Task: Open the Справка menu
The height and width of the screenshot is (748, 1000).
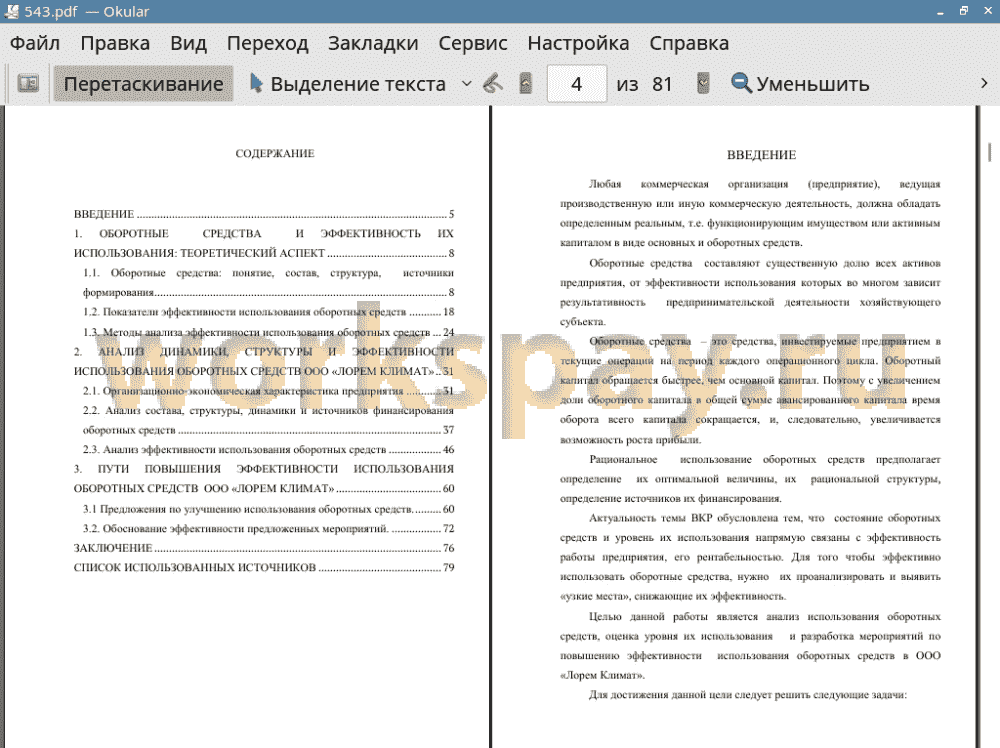Action: [689, 43]
